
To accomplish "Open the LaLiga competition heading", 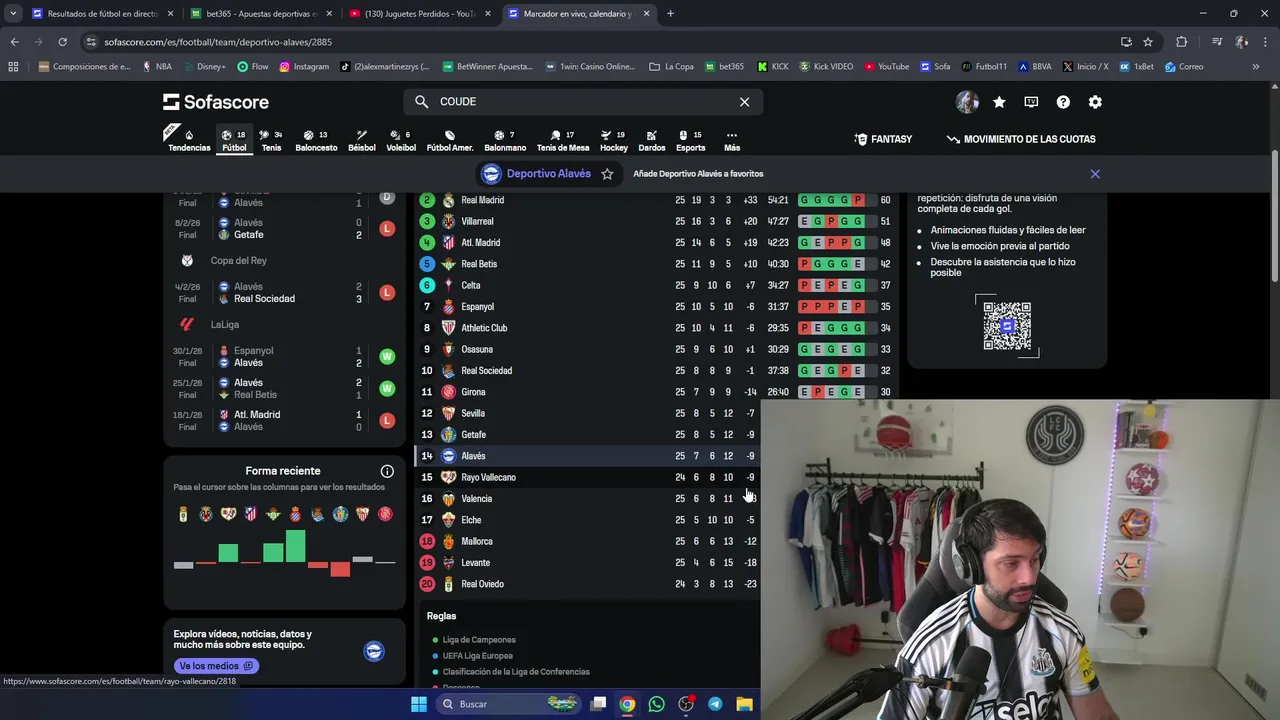I will (225, 325).
